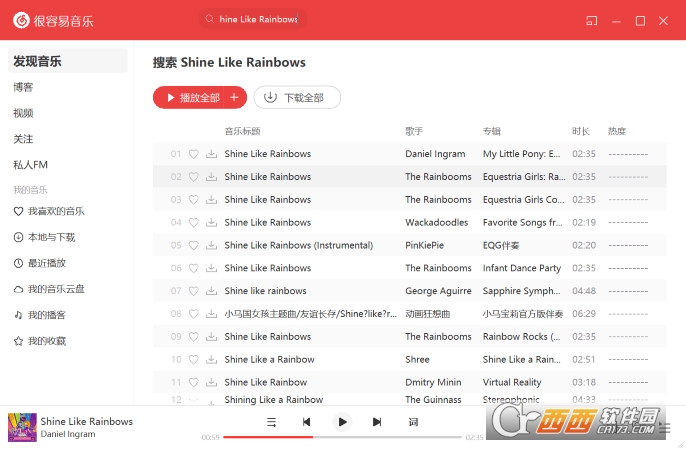Sort by 专辑 column header
Screen dimensions: 686x450
tap(491, 131)
